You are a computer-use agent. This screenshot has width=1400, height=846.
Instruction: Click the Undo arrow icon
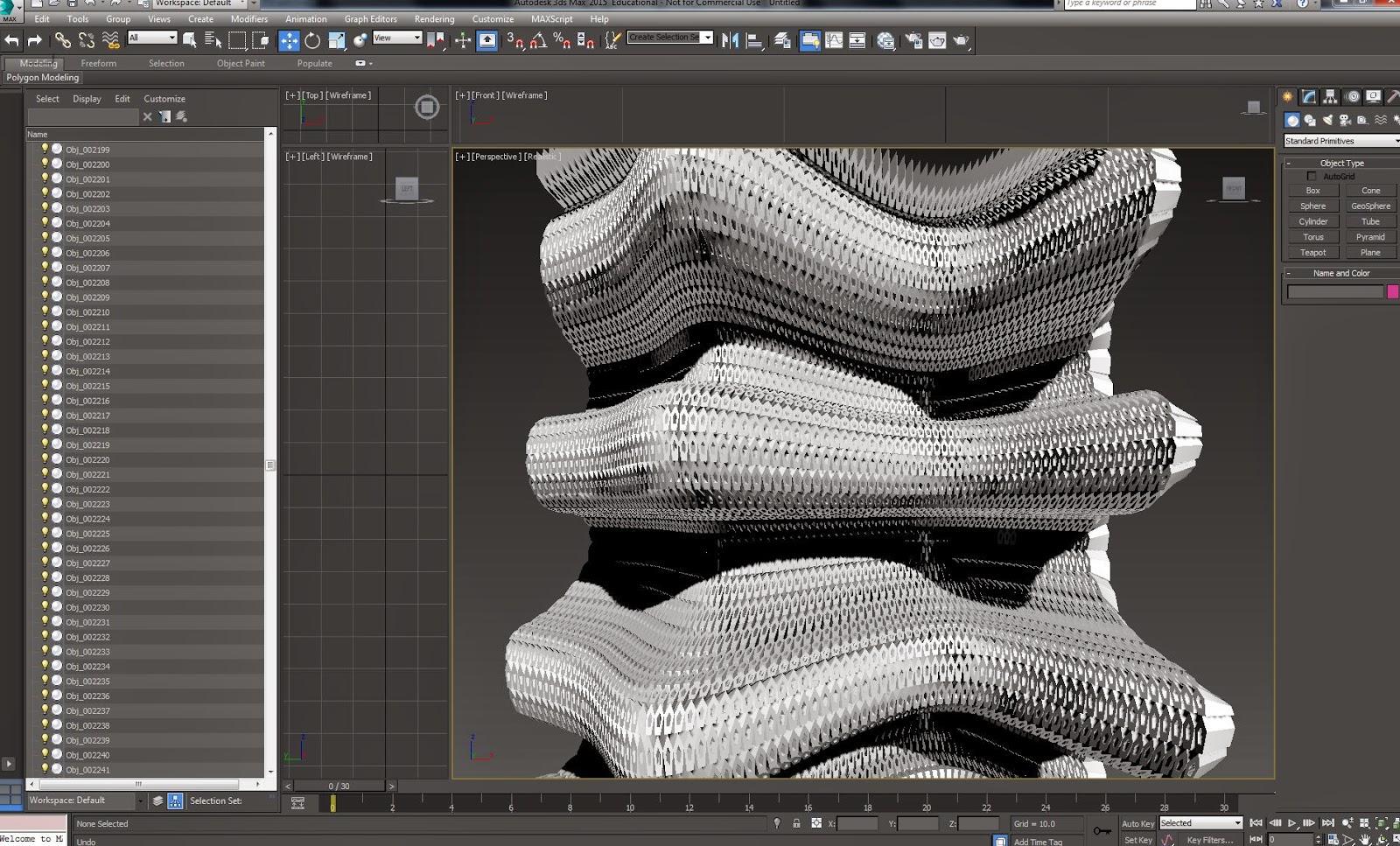point(11,40)
